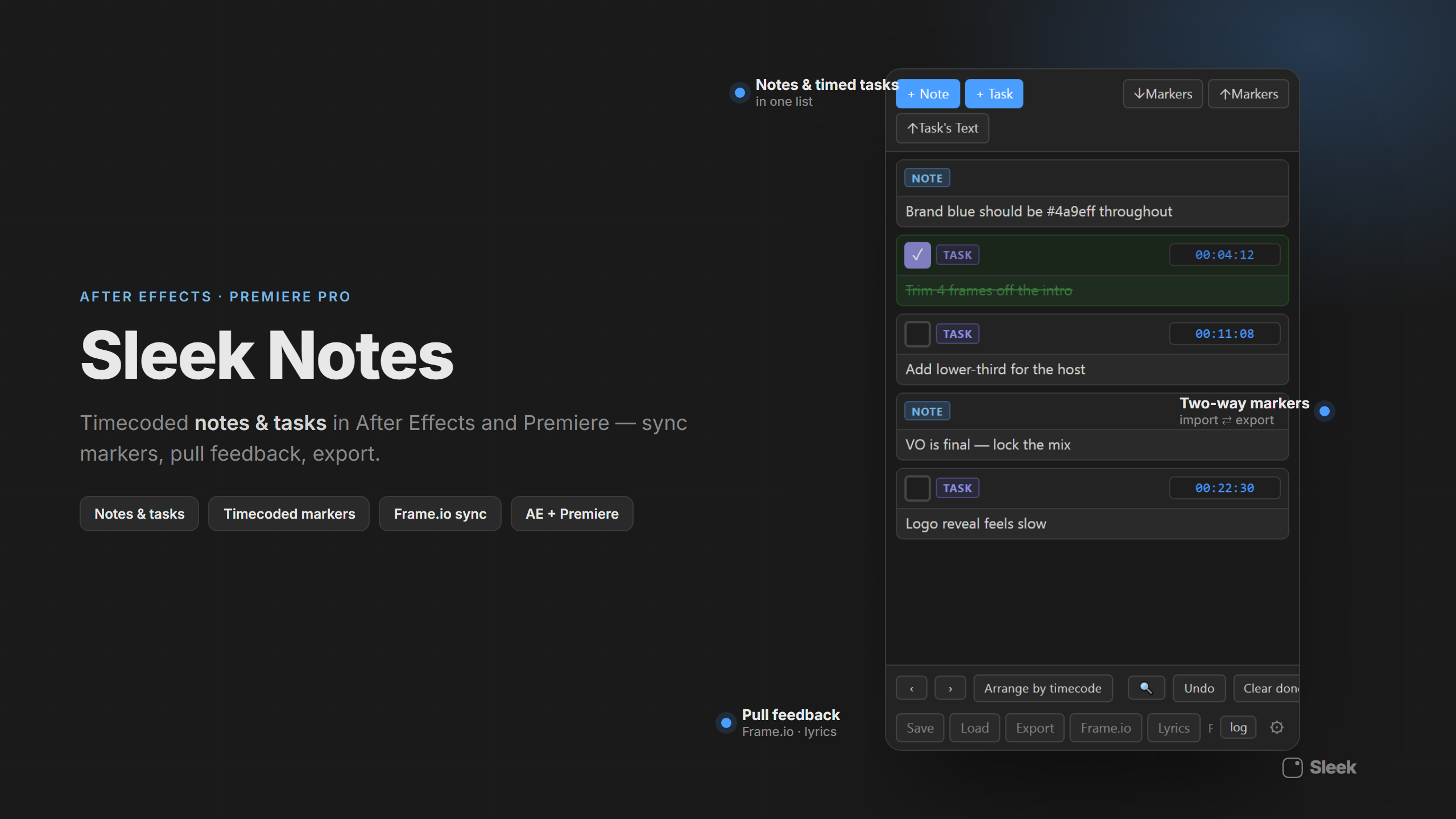The image size is (1456, 819).
Task: Click the TASK badge beside 00:11:08
Action: coord(957,334)
